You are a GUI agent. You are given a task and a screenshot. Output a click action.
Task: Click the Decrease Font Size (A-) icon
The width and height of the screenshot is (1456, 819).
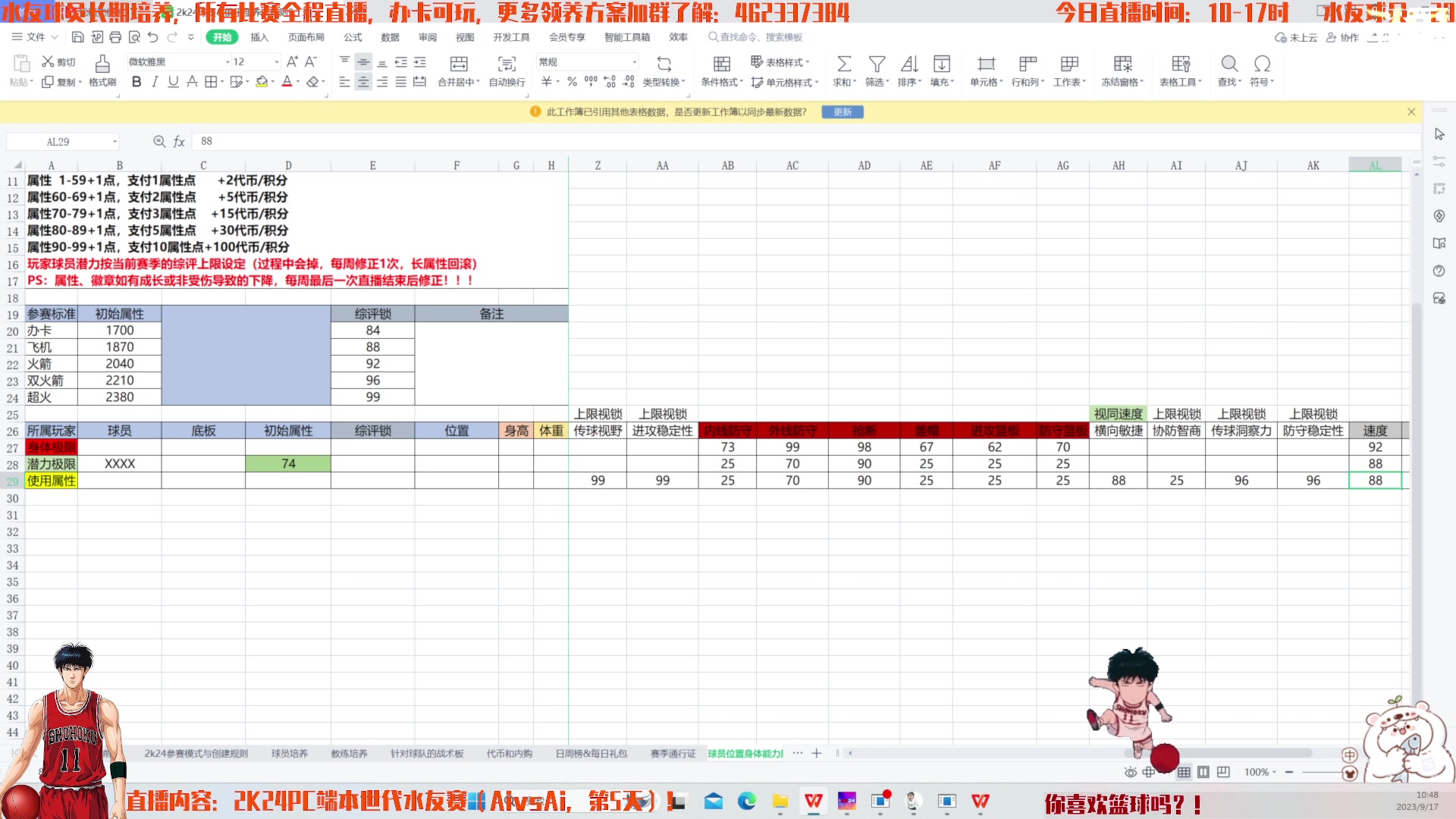[x=310, y=61]
